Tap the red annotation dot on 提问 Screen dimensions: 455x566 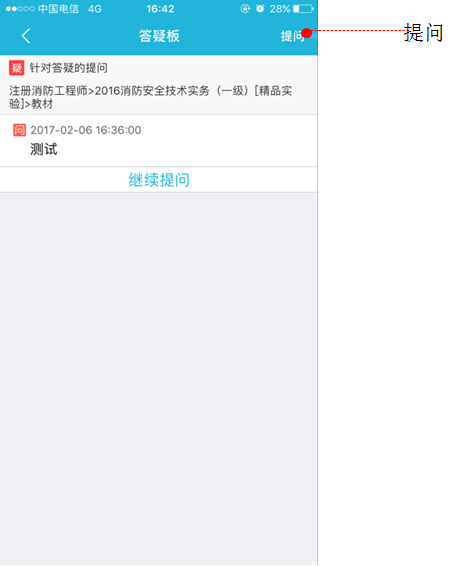tap(307, 33)
